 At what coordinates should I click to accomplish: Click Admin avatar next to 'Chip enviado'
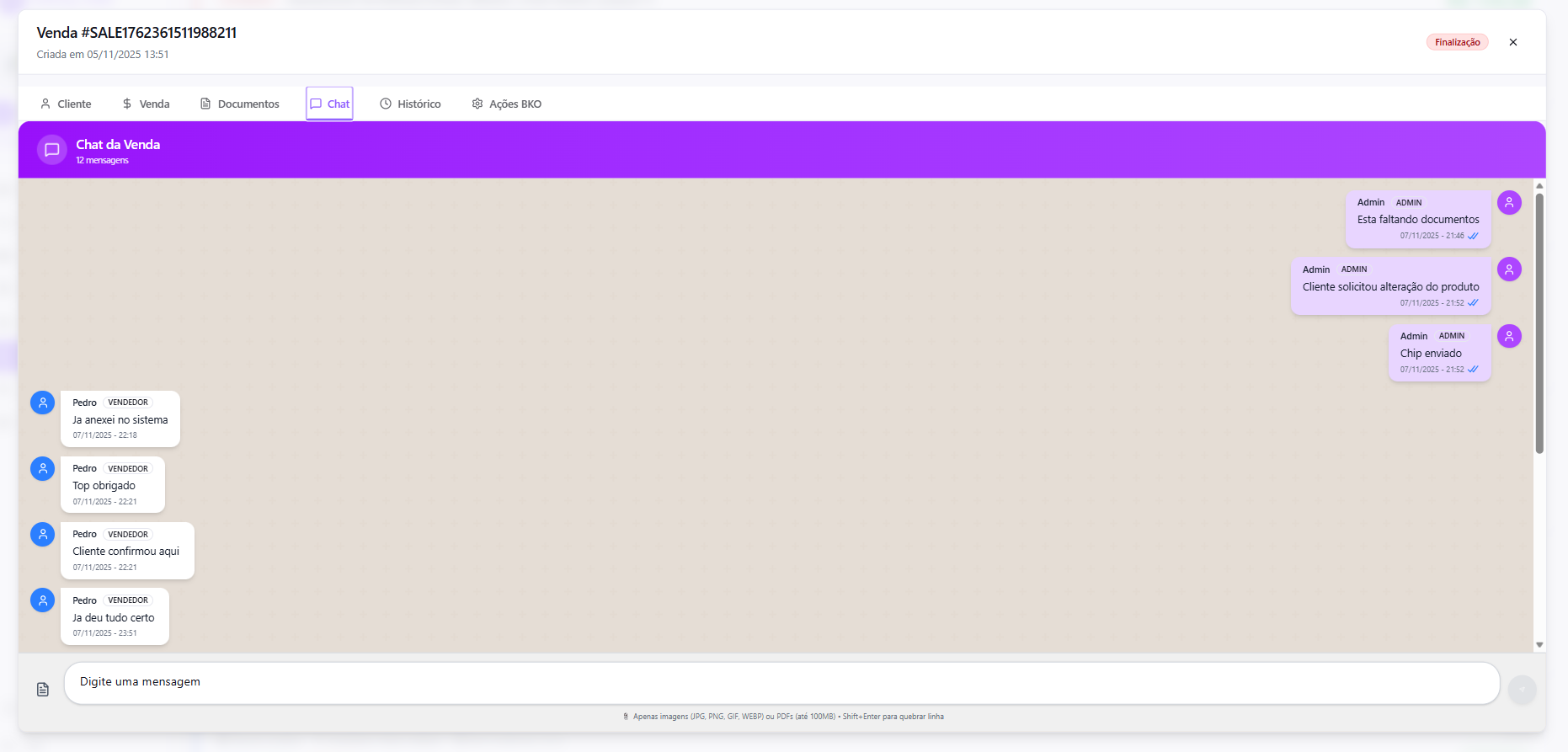click(x=1509, y=337)
